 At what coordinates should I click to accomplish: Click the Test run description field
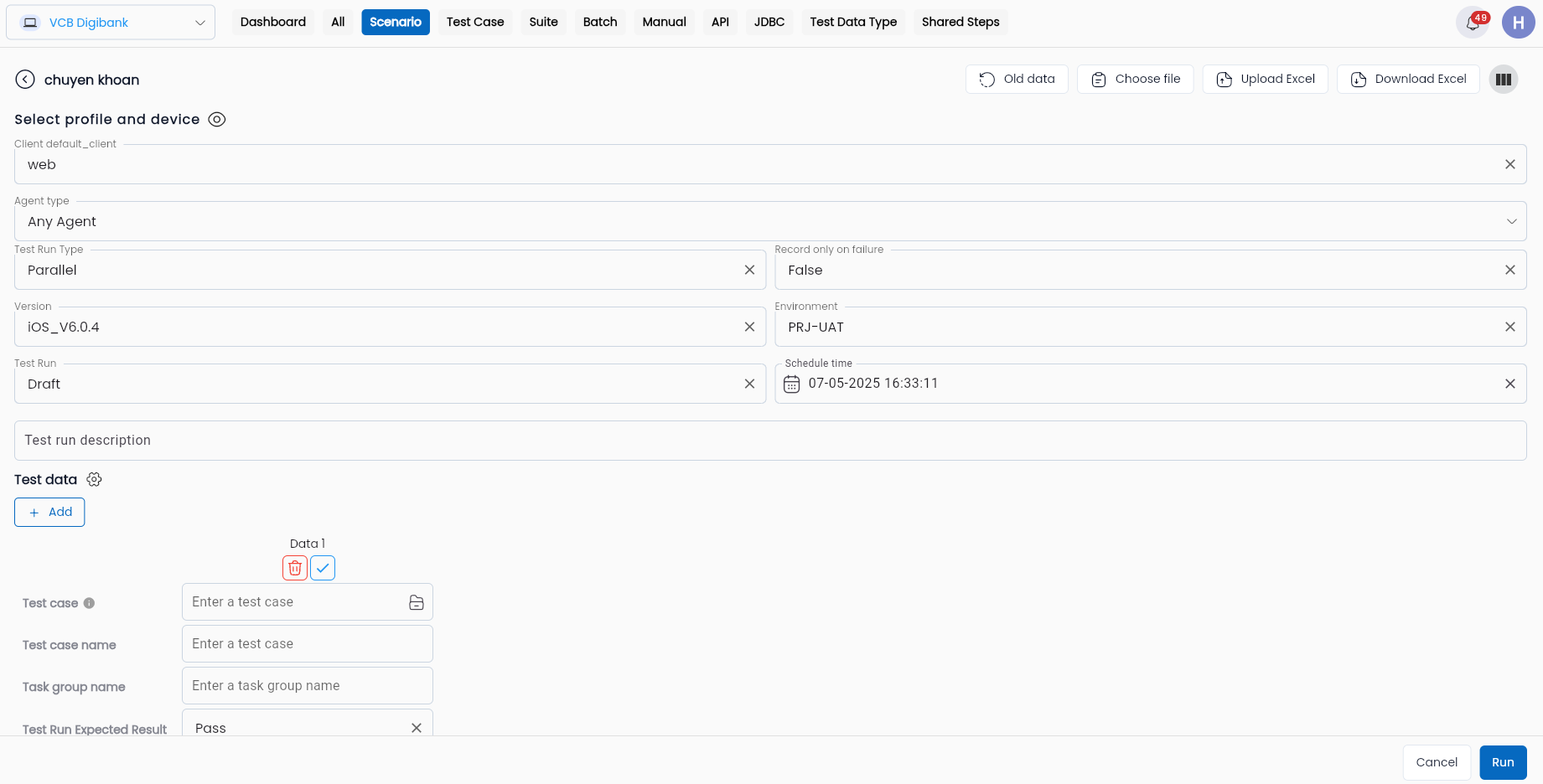770,441
